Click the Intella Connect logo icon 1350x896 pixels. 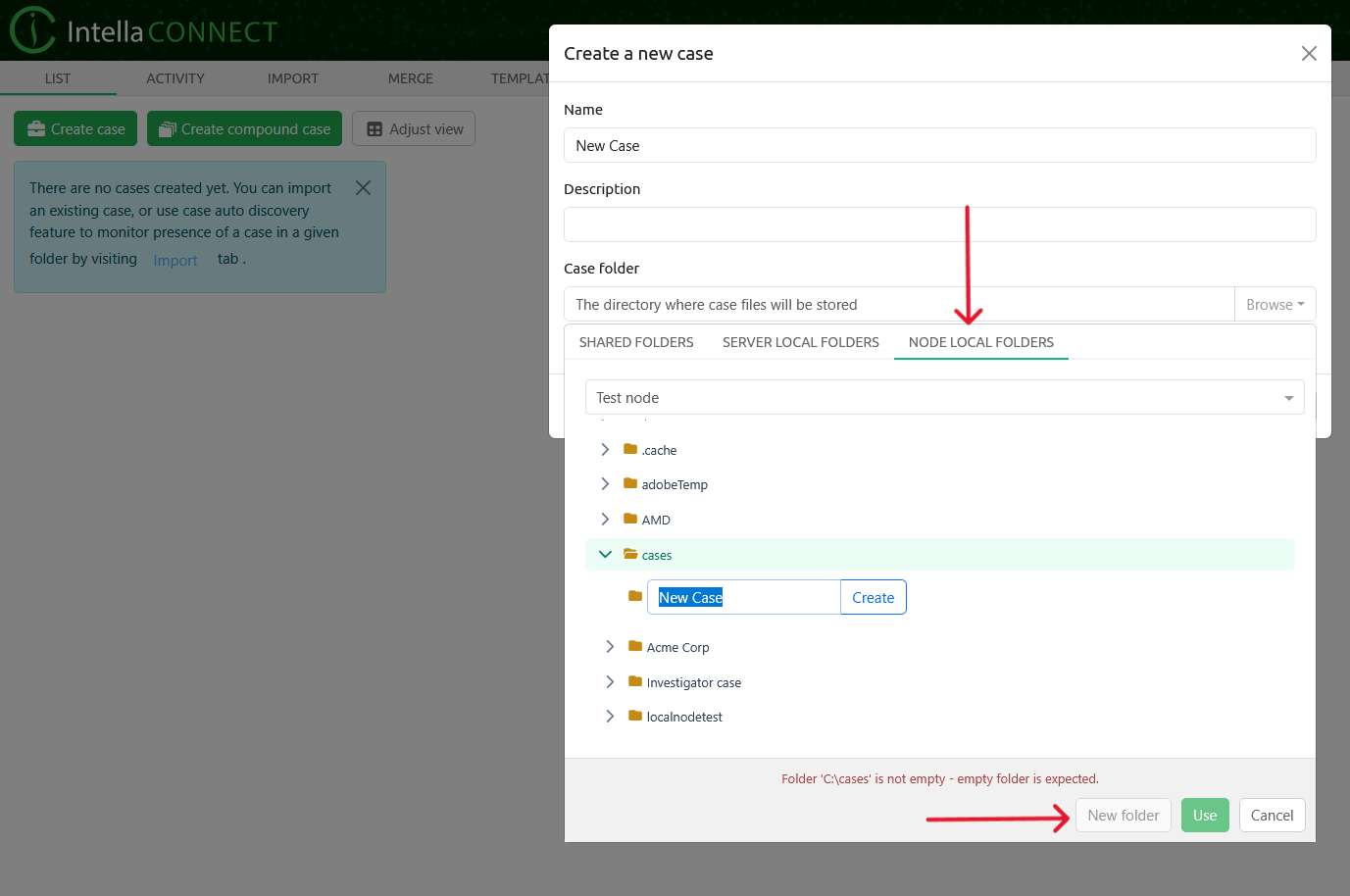coord(32,29)
